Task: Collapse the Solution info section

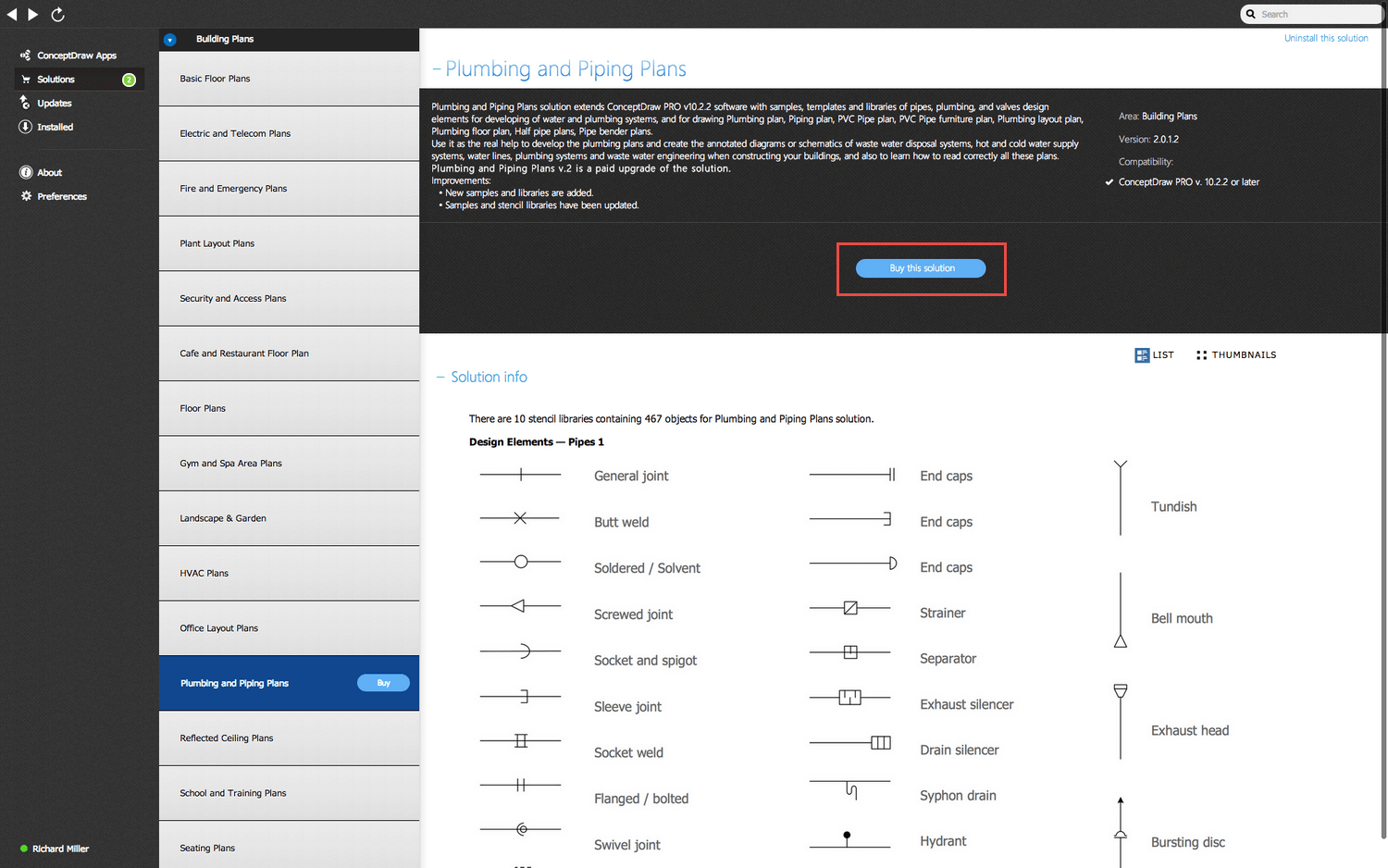Action: pyautogui.click(x=440, y=378)
